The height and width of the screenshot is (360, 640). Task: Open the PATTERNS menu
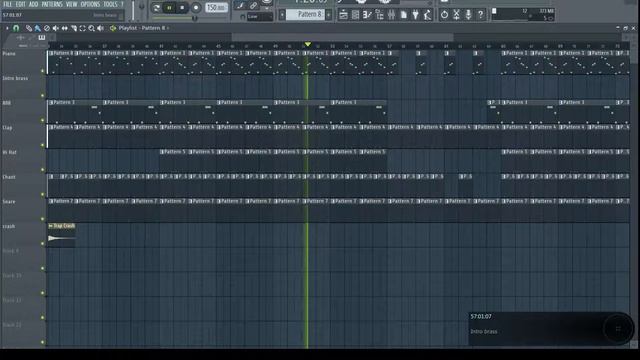pos(52,4)
